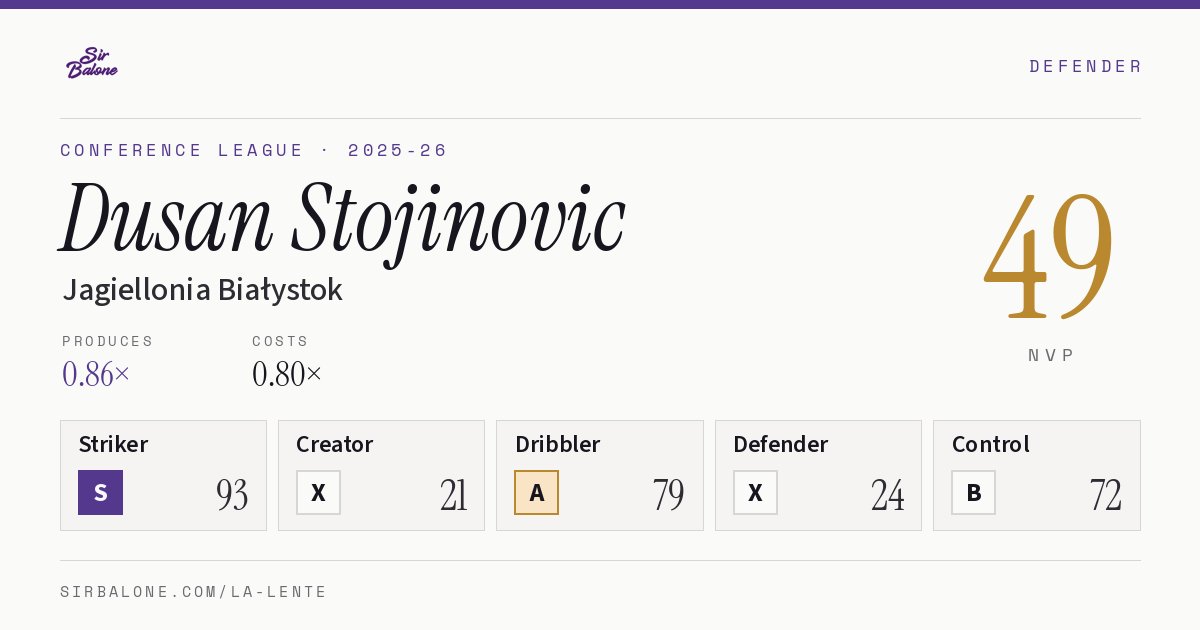Click the DEFENDER position label at top right
Screen dimensions: 1200x630
(x=1085, y=66)
